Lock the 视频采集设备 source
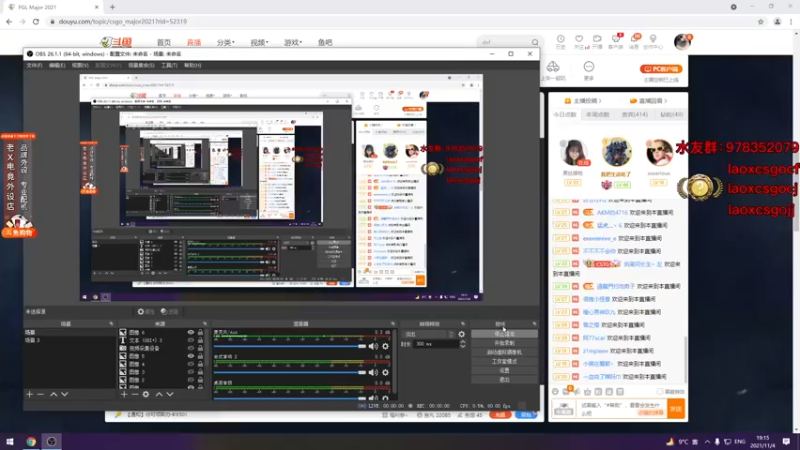The image size is (800, 450). pos(200,348)
